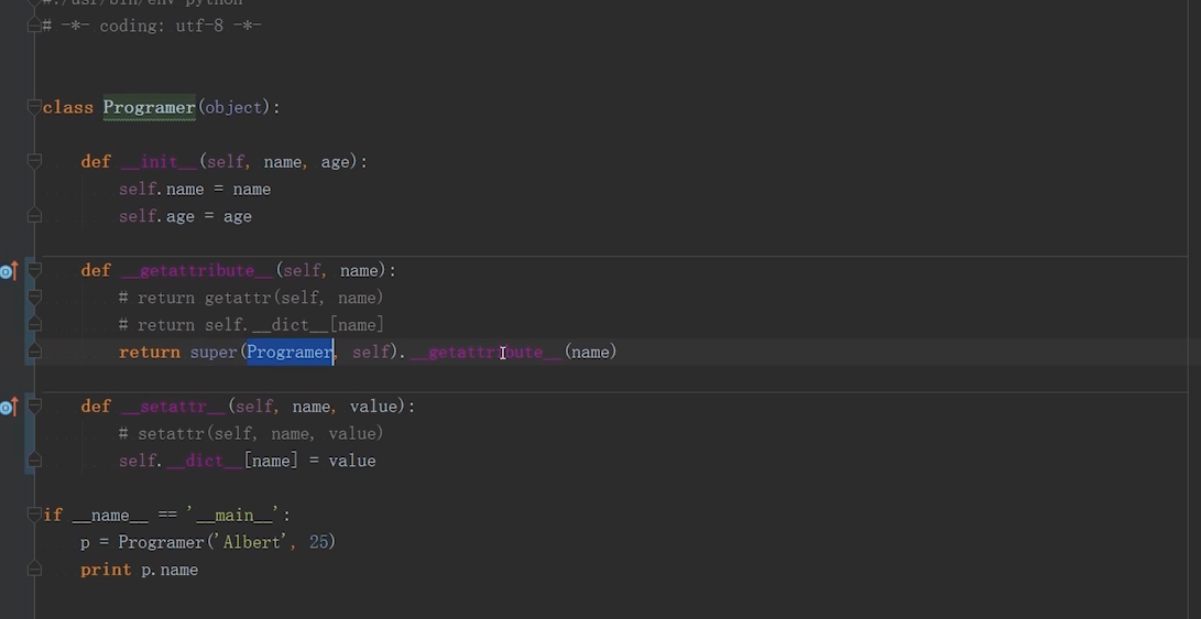Click fold end marker at self.age line
Screen dimensions: 1201x619
(x=35, y=216)
